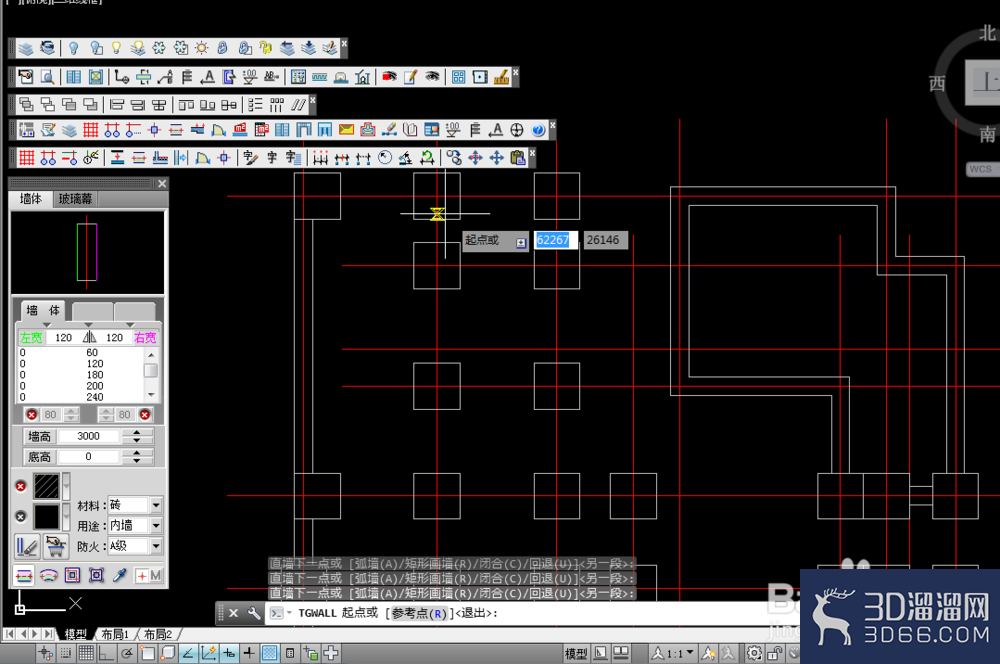
Task: Click the circular rotate dimension icon
Action: (x=385, y=158)
